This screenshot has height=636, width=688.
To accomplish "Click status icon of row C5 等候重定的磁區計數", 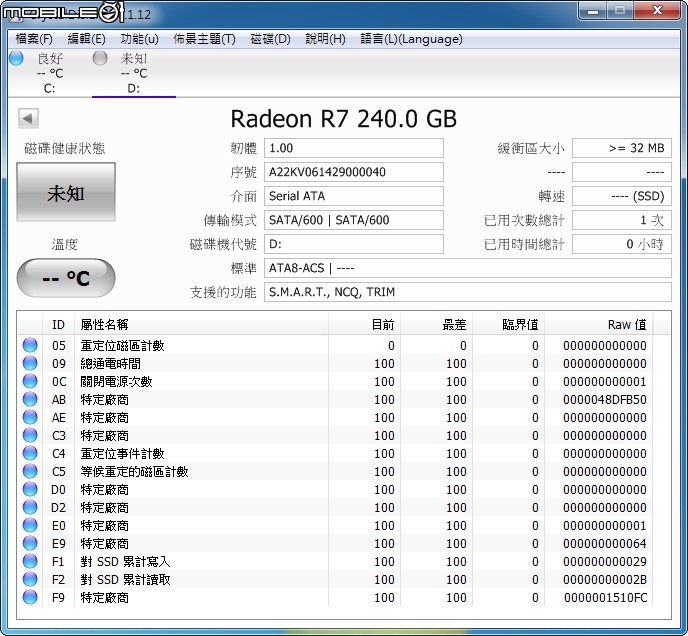I will (30, 471).
